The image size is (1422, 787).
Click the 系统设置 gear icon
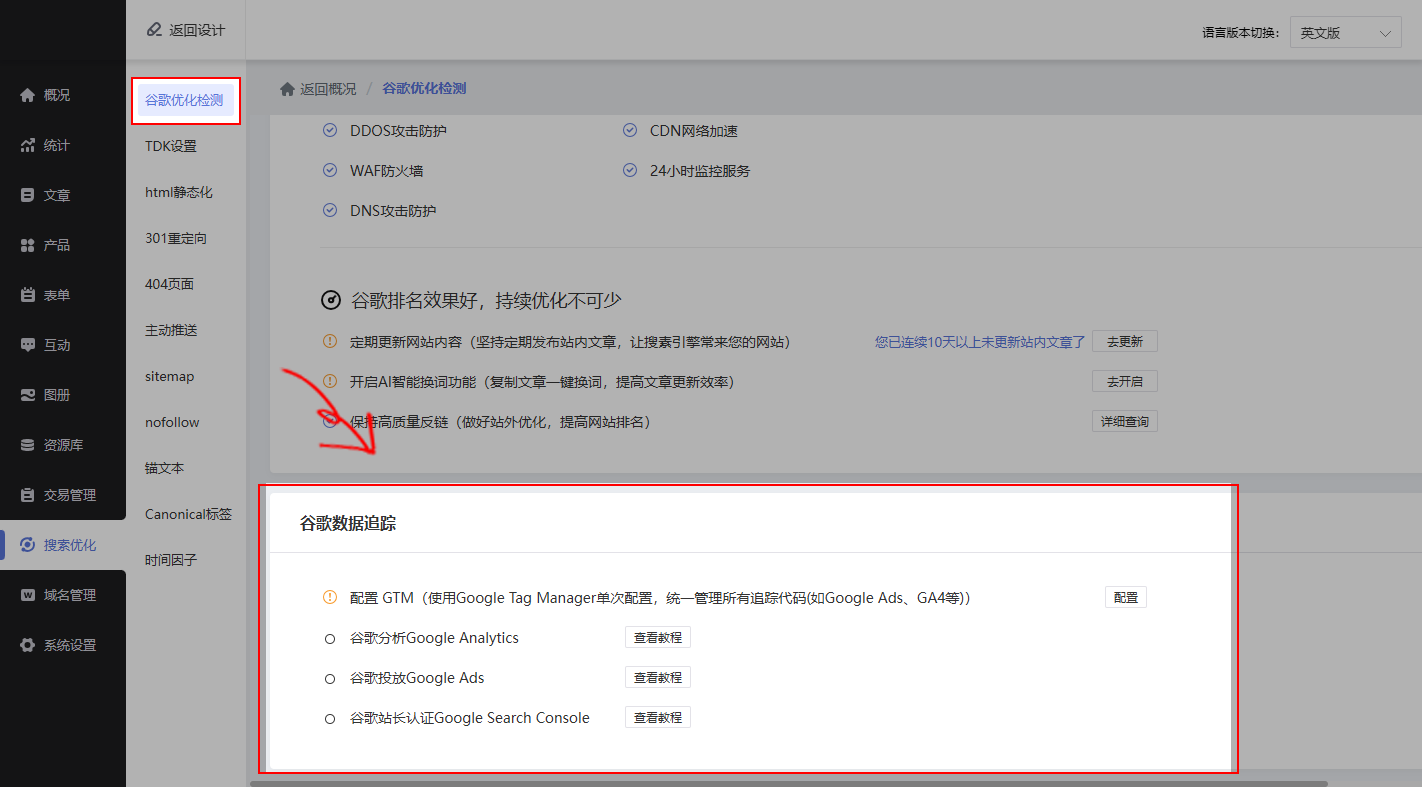[x=28, y=645]
